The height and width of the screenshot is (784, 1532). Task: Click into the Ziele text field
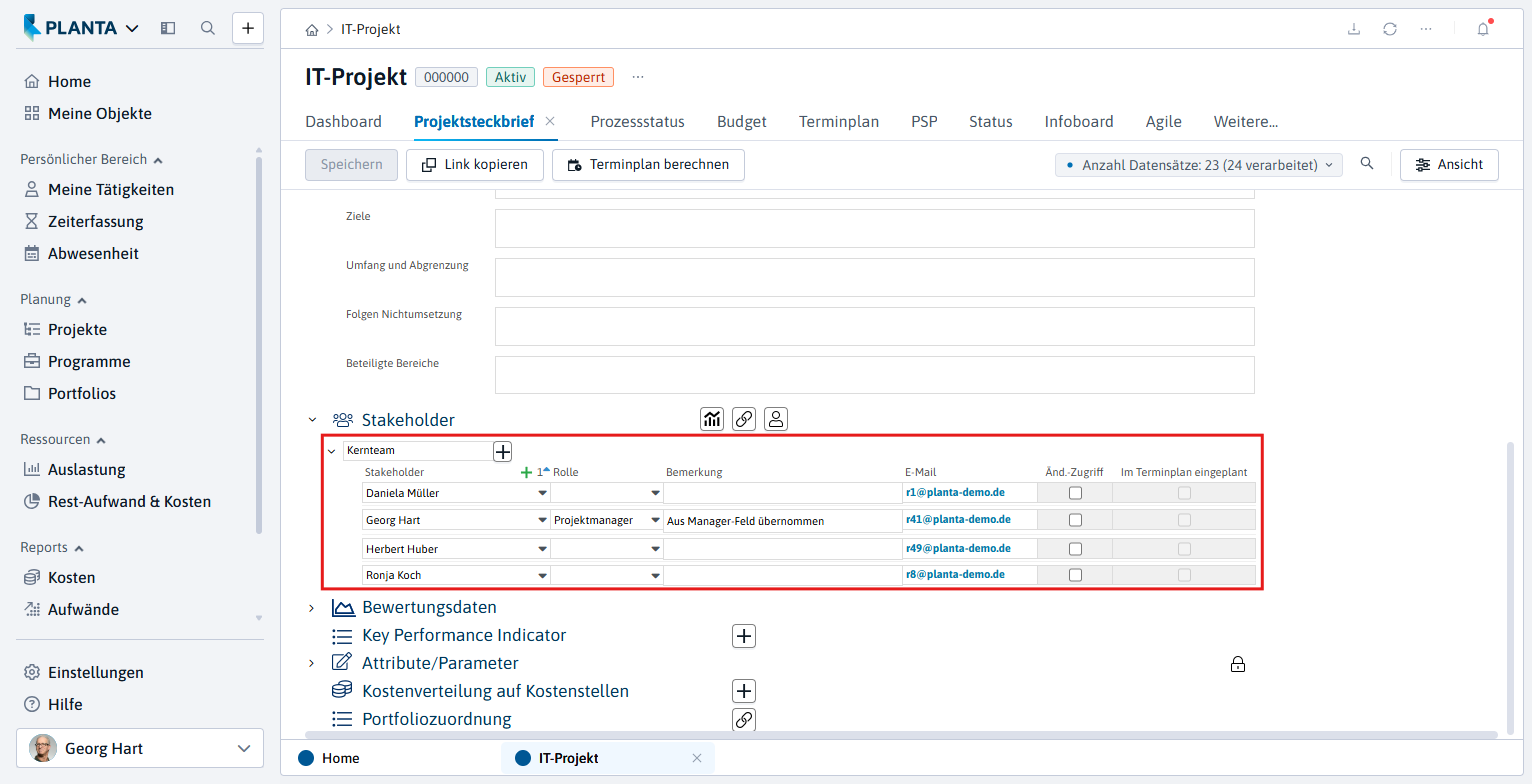click(x=874, y=228)
